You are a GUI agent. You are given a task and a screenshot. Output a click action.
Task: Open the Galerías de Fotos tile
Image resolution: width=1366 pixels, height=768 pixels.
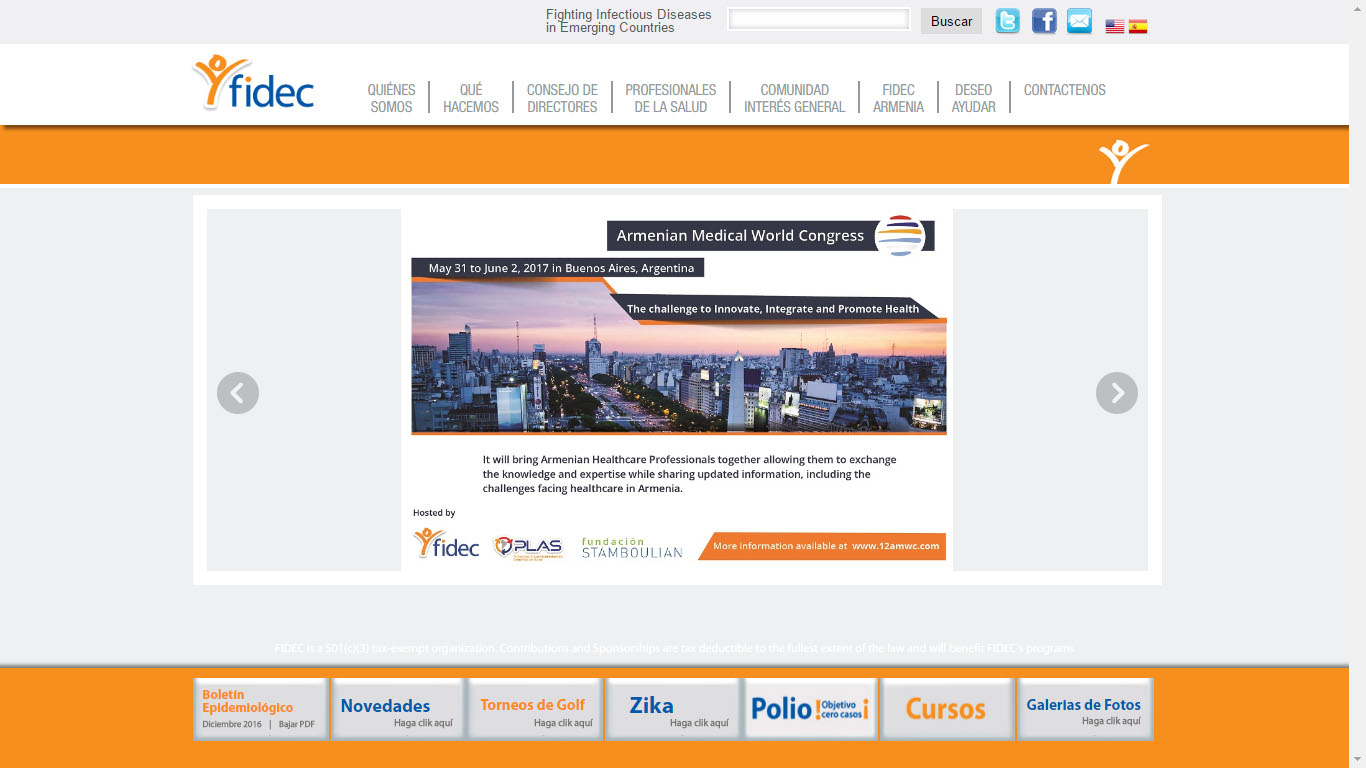pyautogui.click(x=1085, y=709)
